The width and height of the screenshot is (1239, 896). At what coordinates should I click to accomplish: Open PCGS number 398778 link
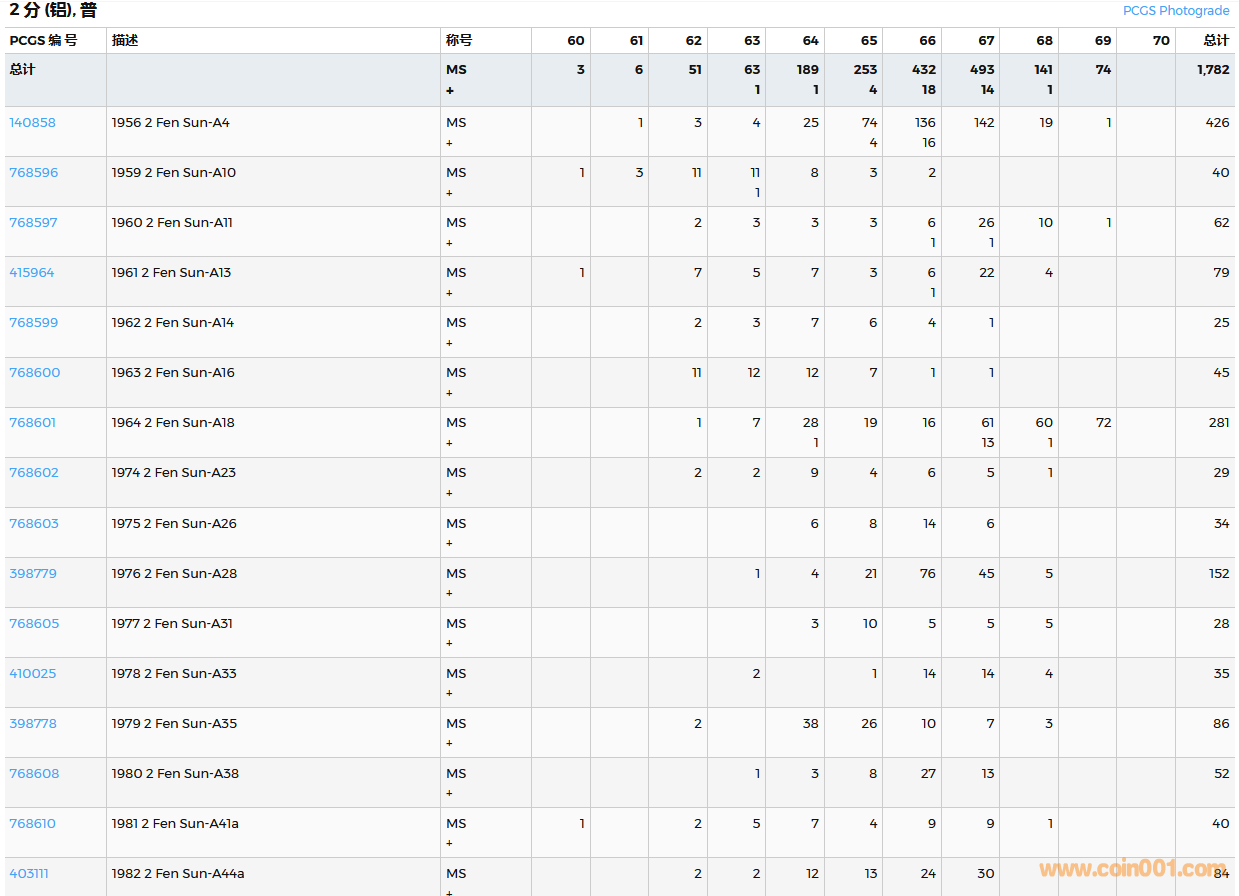coord(33,724)
